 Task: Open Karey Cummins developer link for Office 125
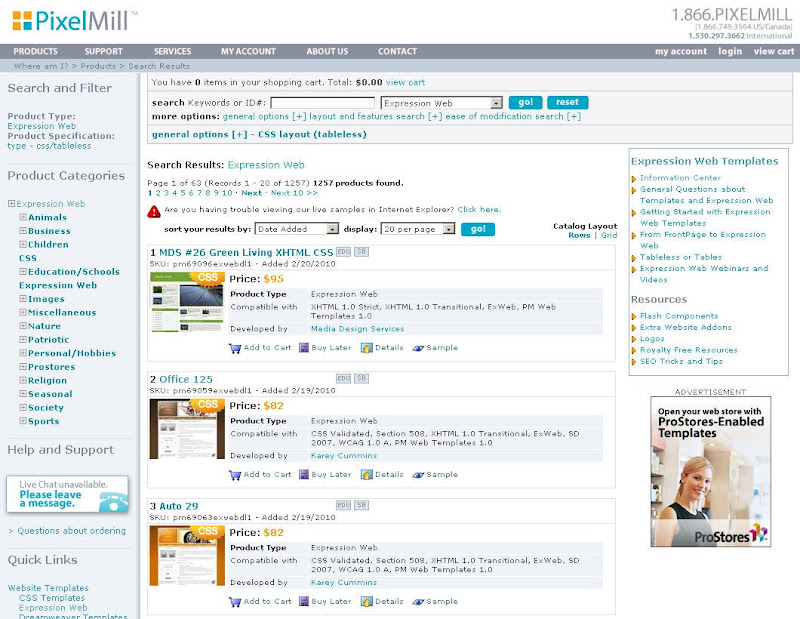(344, 456)
